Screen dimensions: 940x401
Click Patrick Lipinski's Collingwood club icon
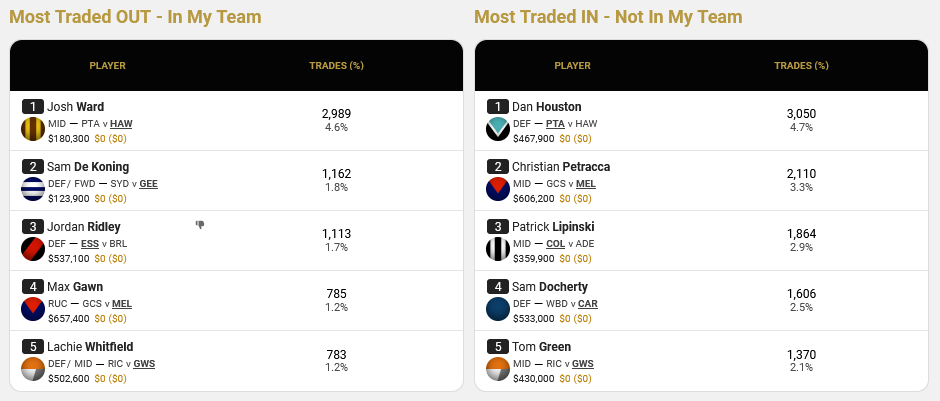tap(498, 249)
